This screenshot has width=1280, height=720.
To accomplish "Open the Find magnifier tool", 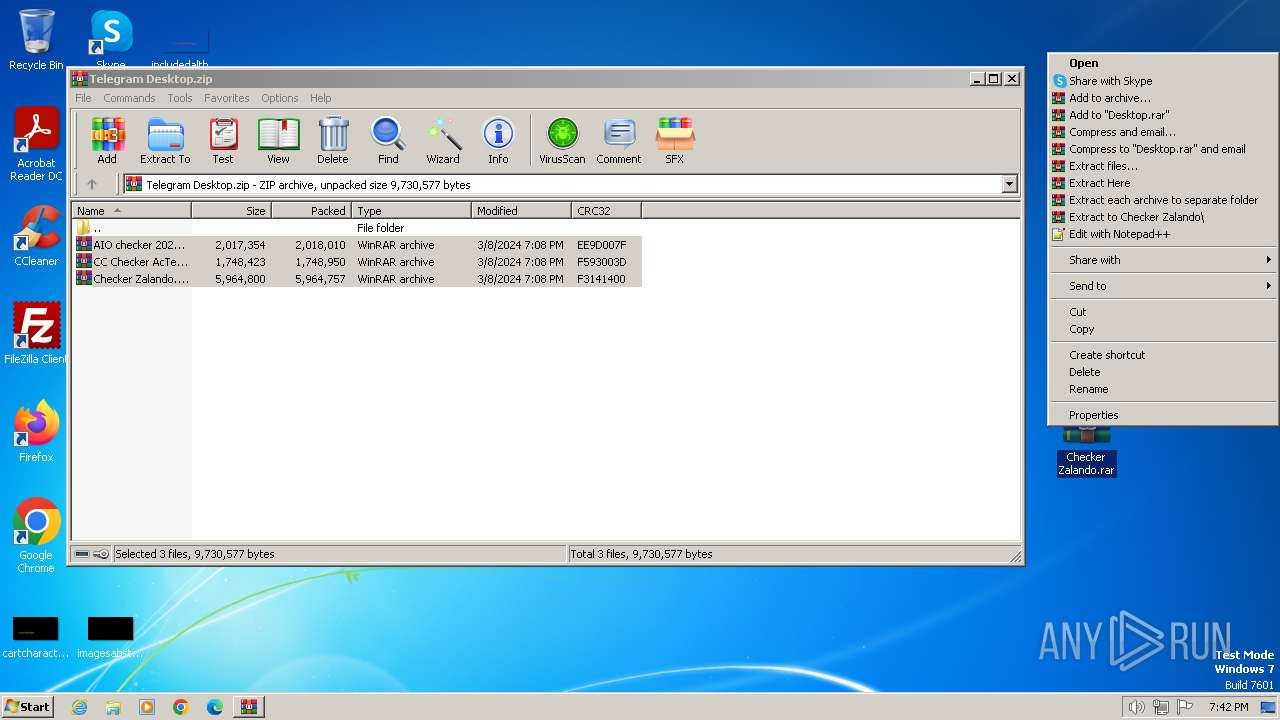I will (388, 141).
